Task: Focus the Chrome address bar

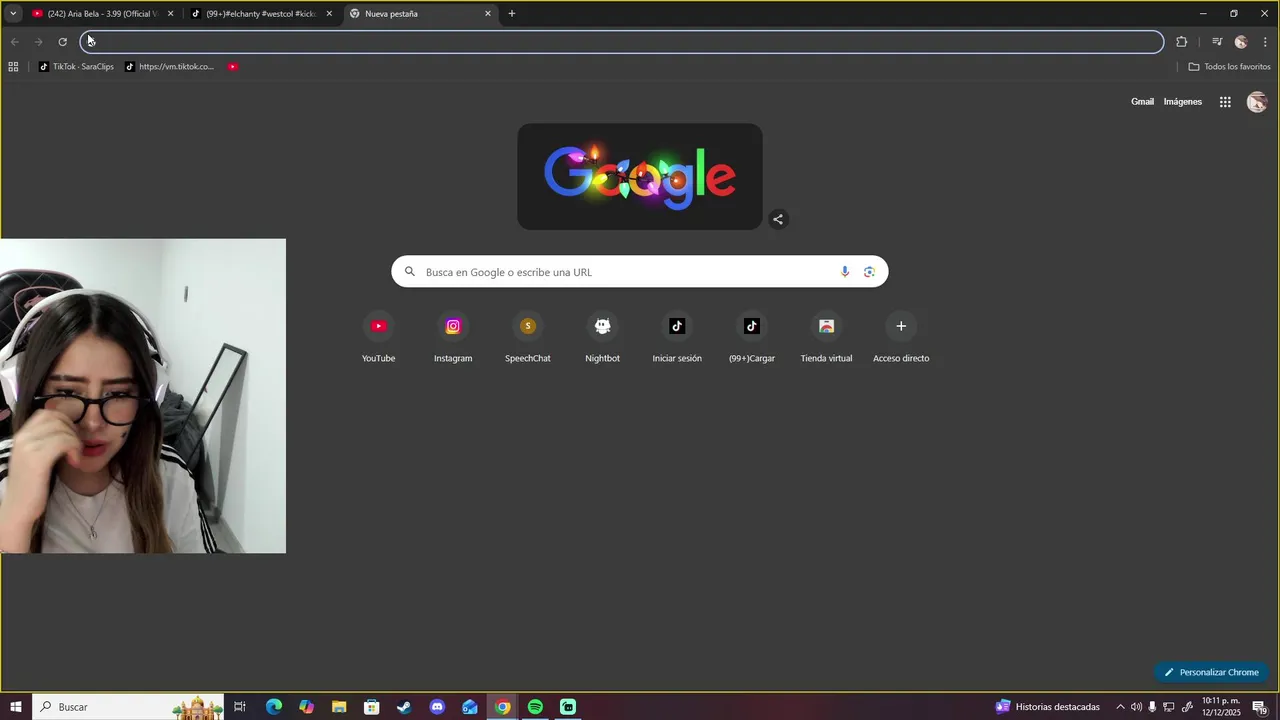Action: tap(622, 42)
